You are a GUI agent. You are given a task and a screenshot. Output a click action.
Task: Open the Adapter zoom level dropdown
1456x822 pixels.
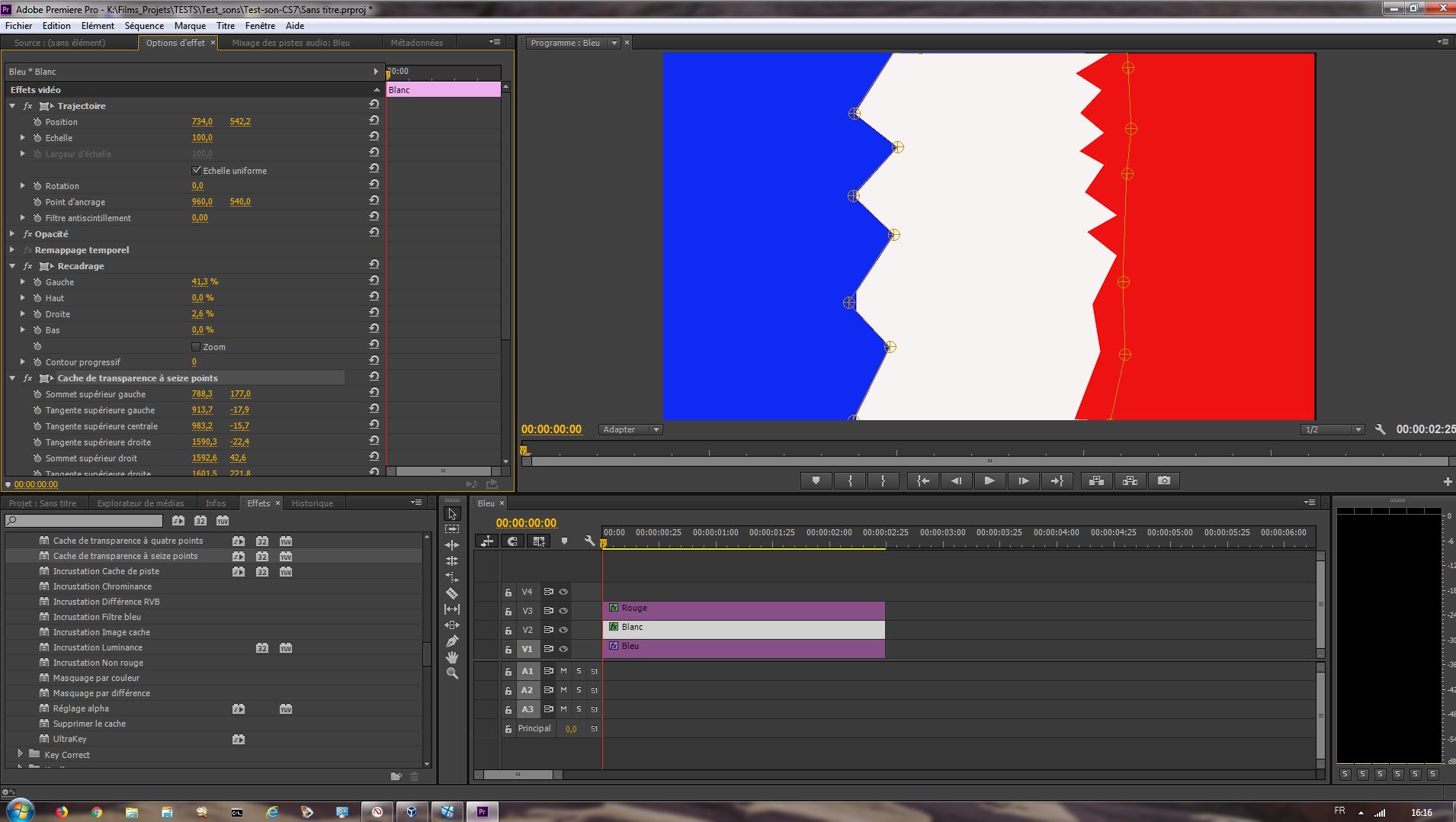[x=630, y=429]
